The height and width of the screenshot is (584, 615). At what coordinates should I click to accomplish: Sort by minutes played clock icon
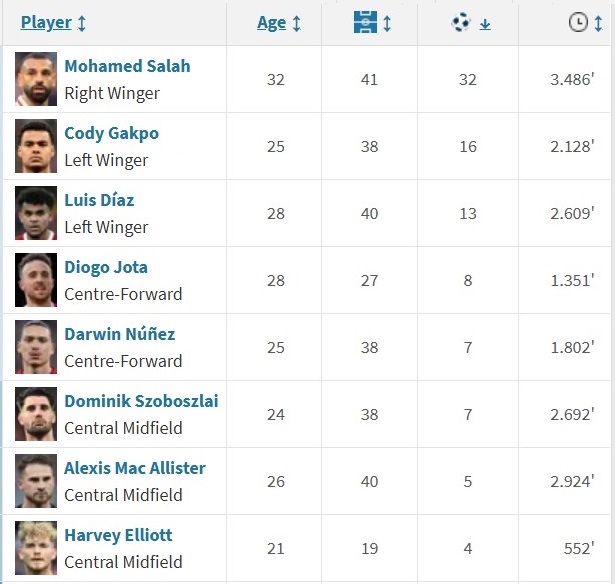(x=578, y=23)
